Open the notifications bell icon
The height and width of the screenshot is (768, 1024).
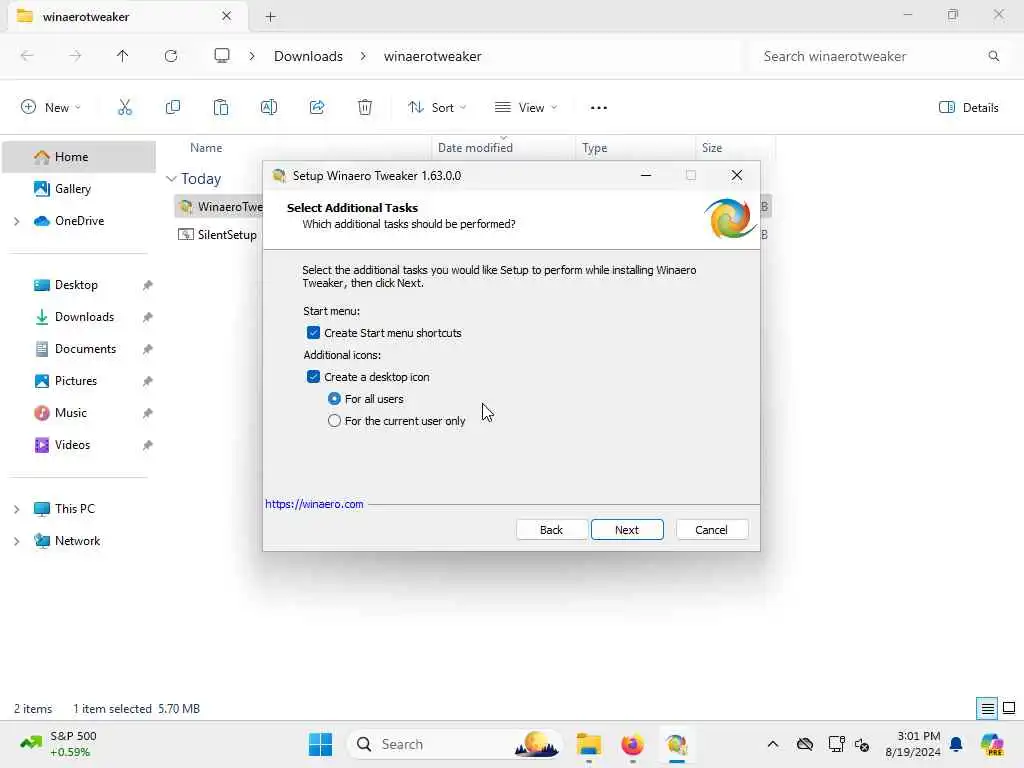[x=956, y=744]
